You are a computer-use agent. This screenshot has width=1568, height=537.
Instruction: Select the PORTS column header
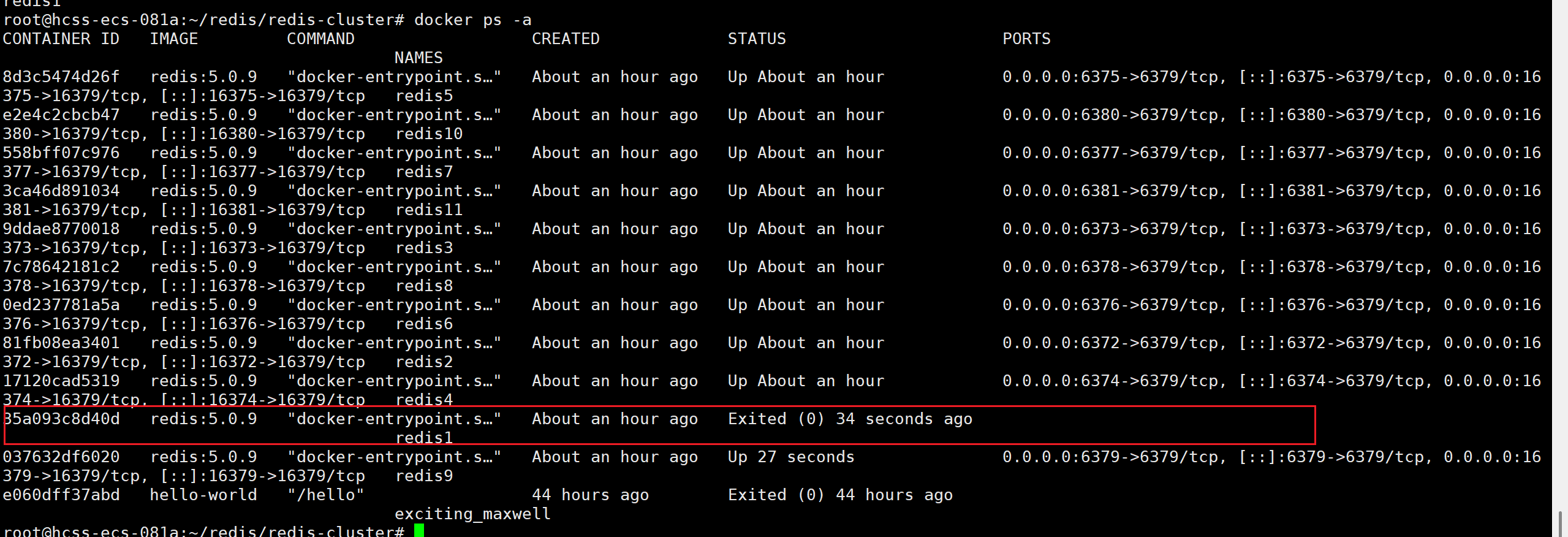pyautogui.click(x=1026, y=39)
